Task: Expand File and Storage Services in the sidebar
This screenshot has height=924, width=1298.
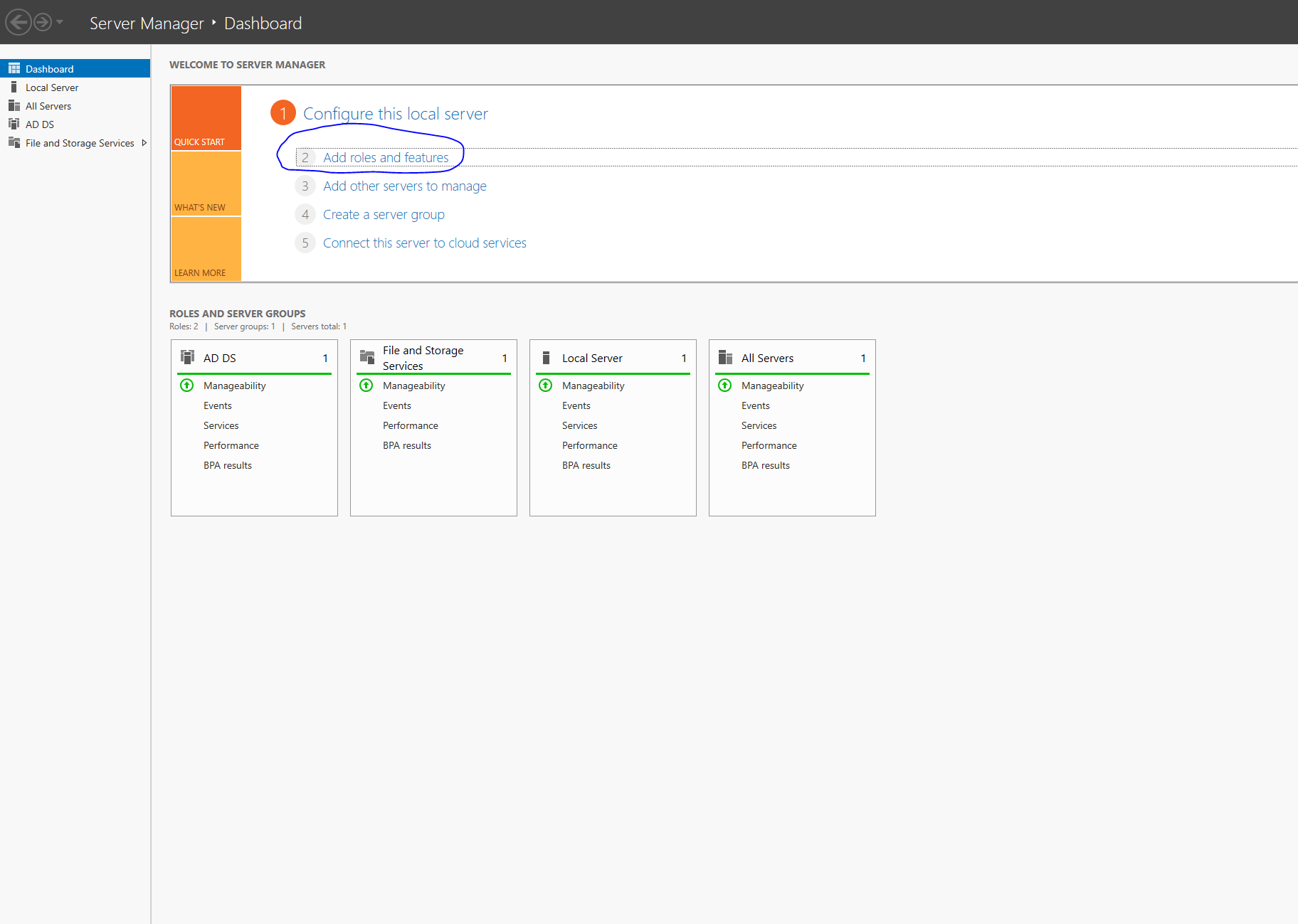Action: (x=144, y=142)
